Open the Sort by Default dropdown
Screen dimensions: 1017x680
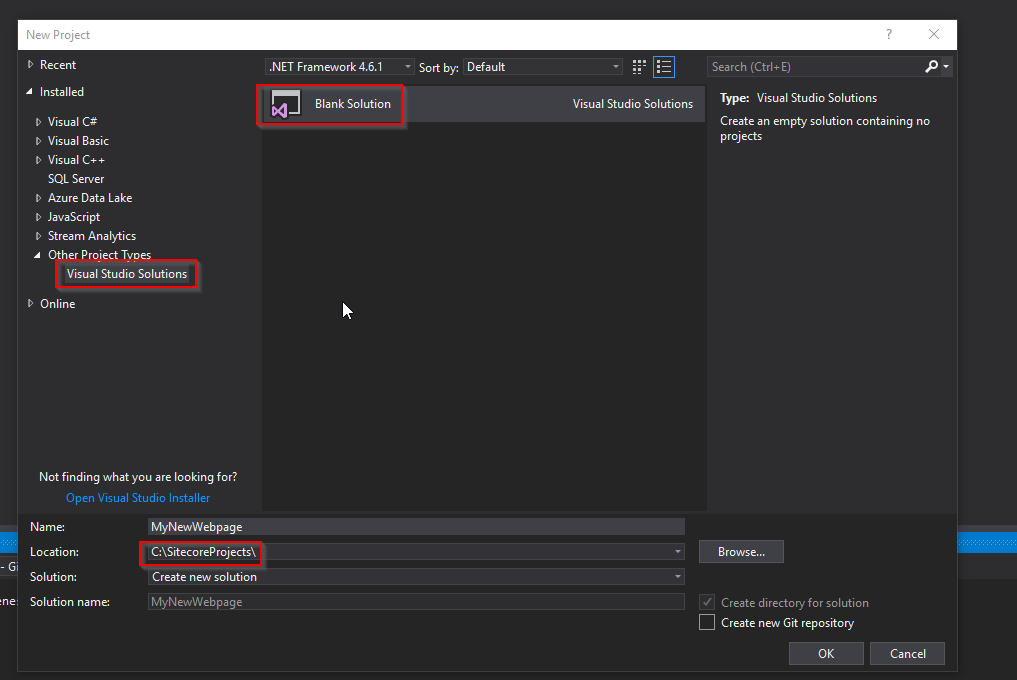point(543,67)
